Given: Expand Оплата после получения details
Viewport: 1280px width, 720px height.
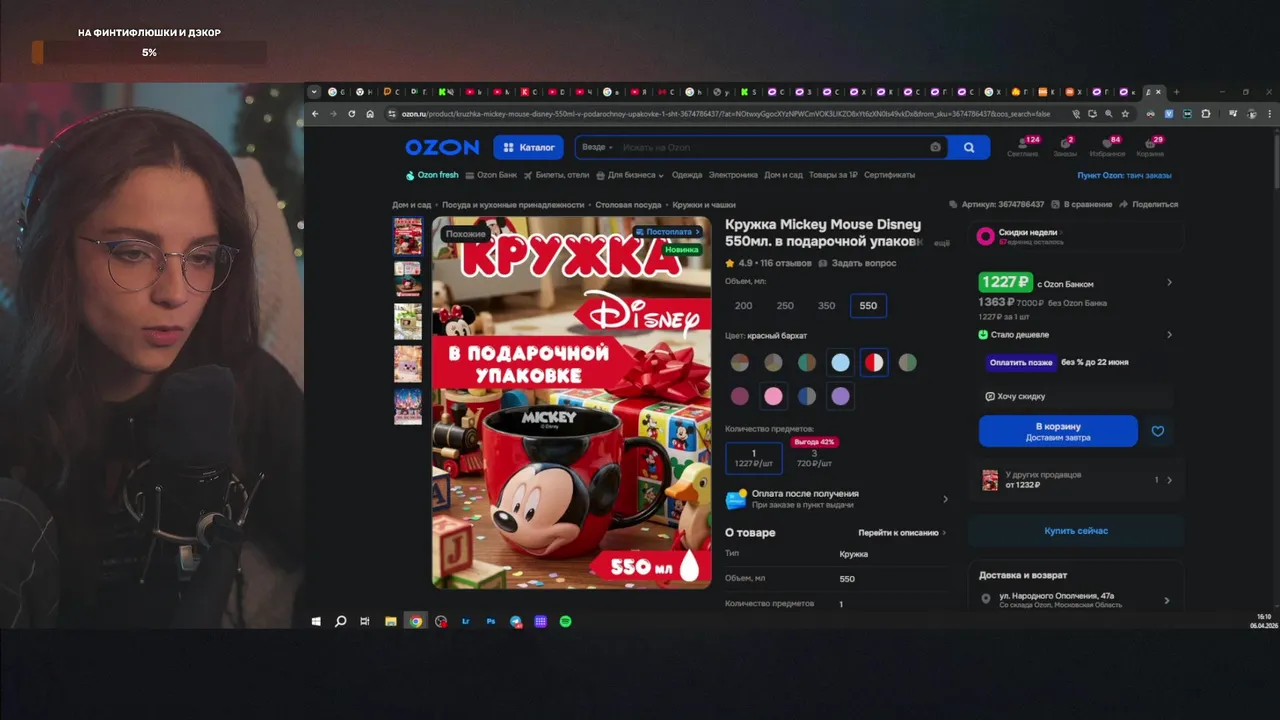Looking at the screenshot, I should tap(837, 498).
